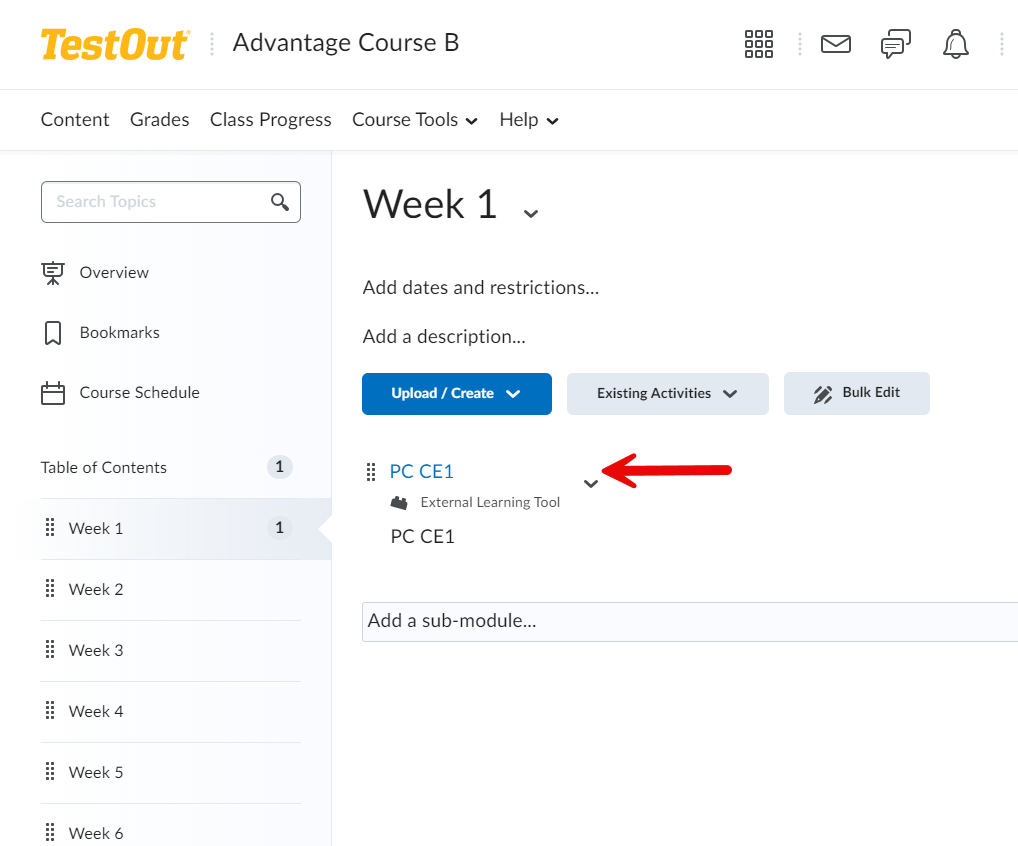Click the External Learning Tool icon
This screenshot has width=1018, height=846.
[399, 503]
